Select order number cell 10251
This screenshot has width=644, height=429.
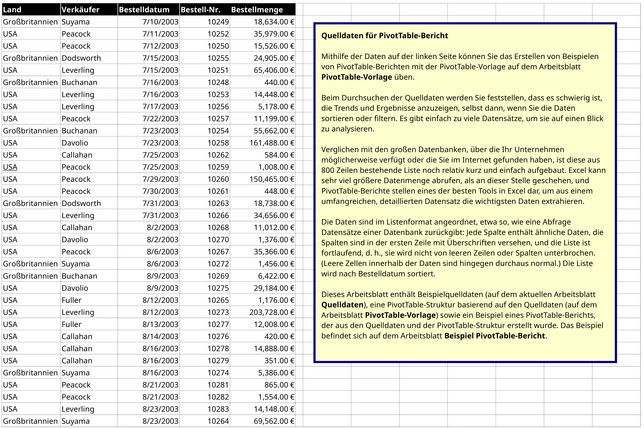coord(205,70)
